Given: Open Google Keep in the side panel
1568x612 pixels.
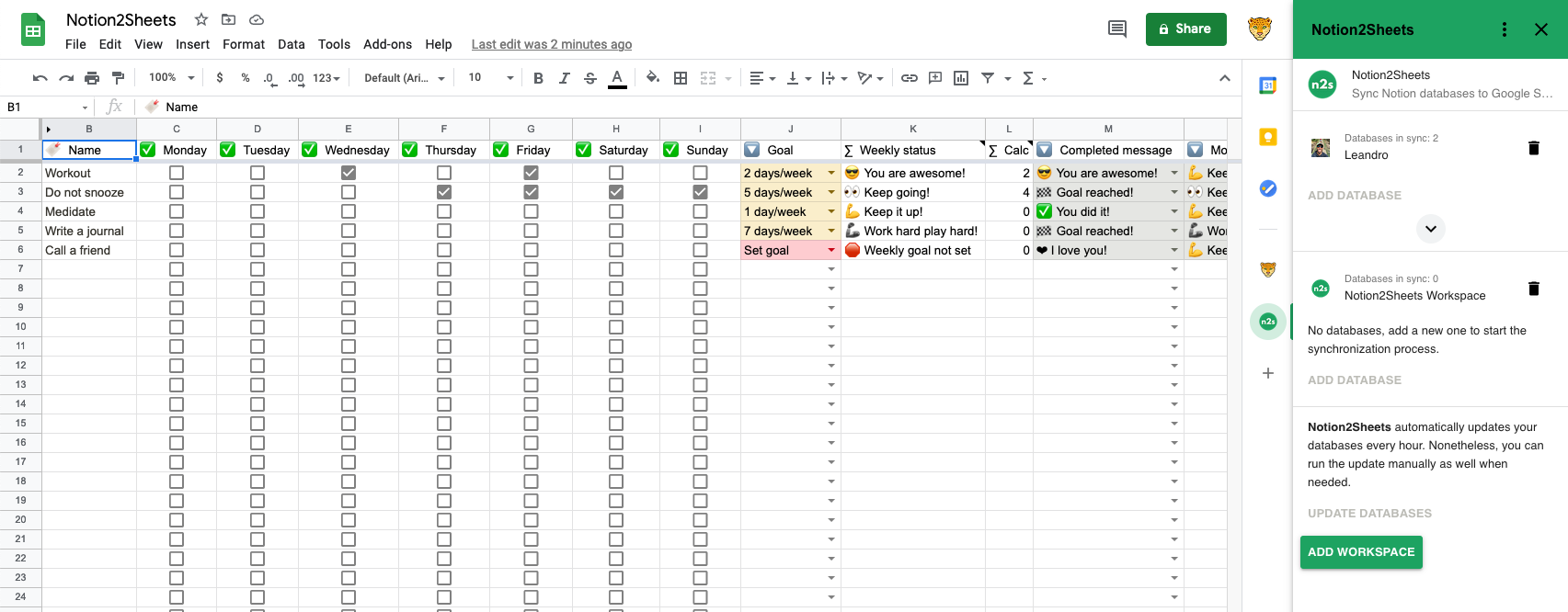Looking at the screenshot, I should click(x=1268, y=137).
